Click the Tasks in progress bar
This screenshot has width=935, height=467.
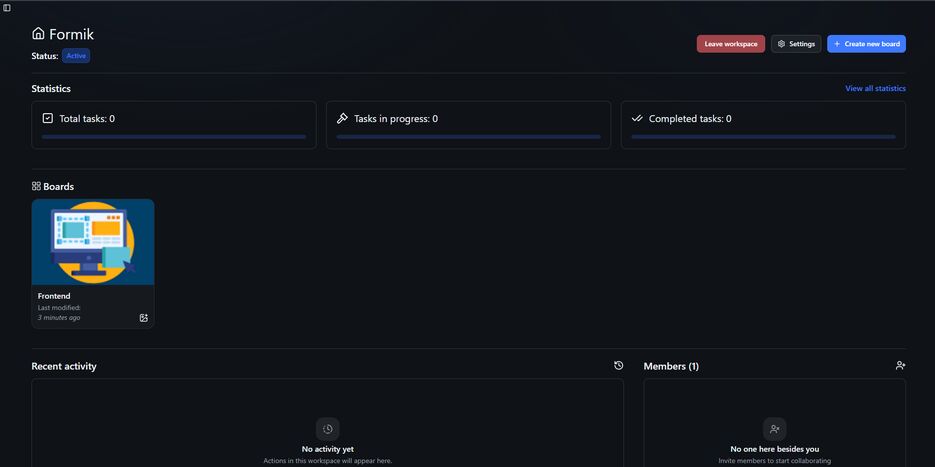[468, 137]
